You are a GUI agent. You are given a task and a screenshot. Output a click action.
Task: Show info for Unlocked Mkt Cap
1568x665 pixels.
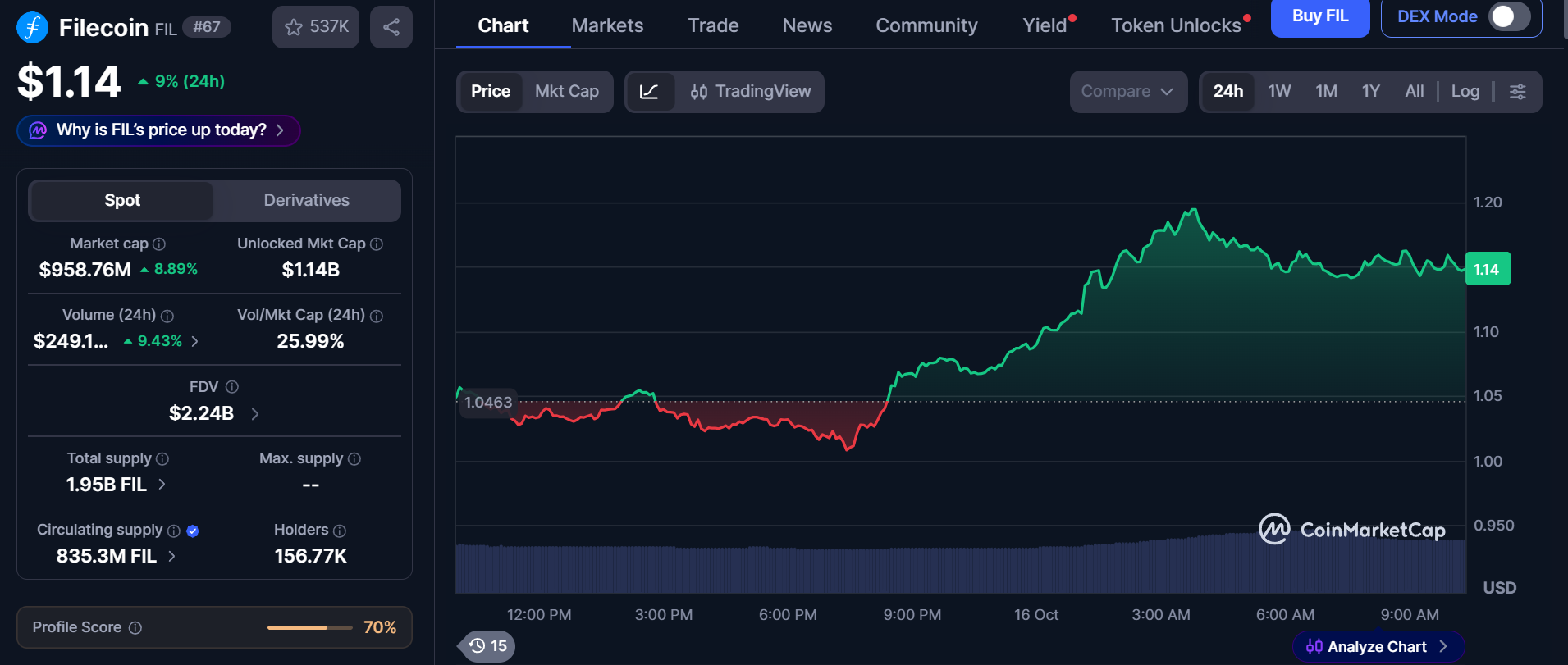(377, 244)
